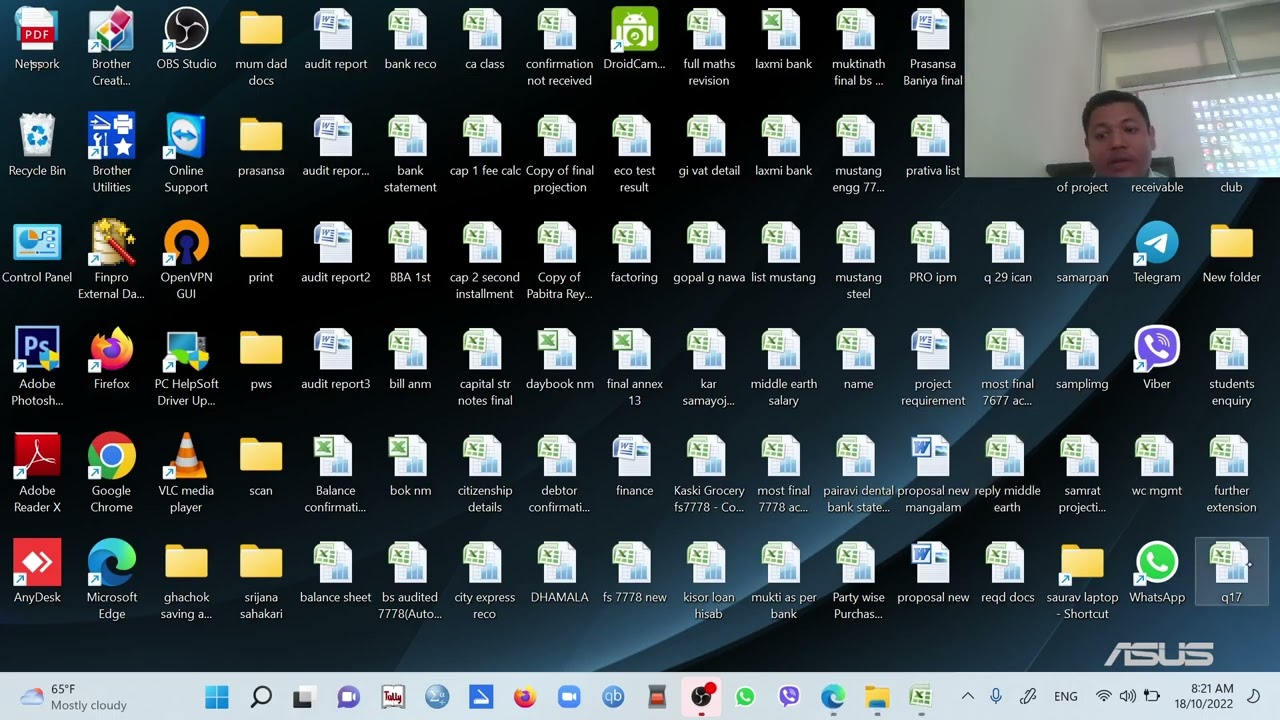Open File Explorer from taskbar
1280x720 pixels.
(x=877, y=697)
